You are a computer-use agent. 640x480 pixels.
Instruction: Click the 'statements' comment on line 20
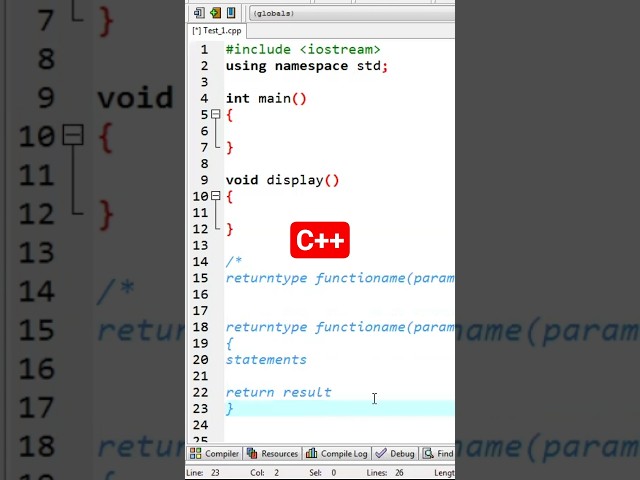pyautogui.click(x=266, y=360)
